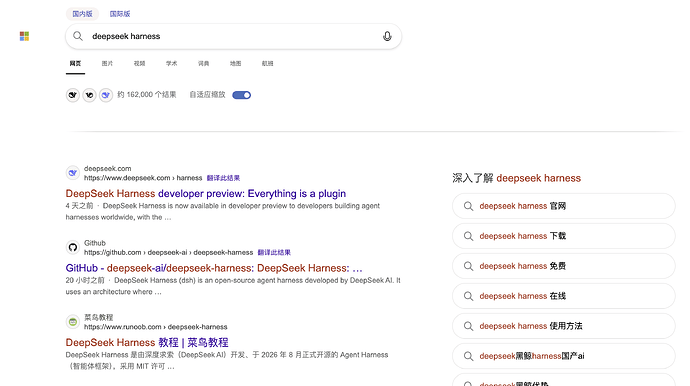
Task: Select the 词典 search tab
Action: tap(204, 63)
